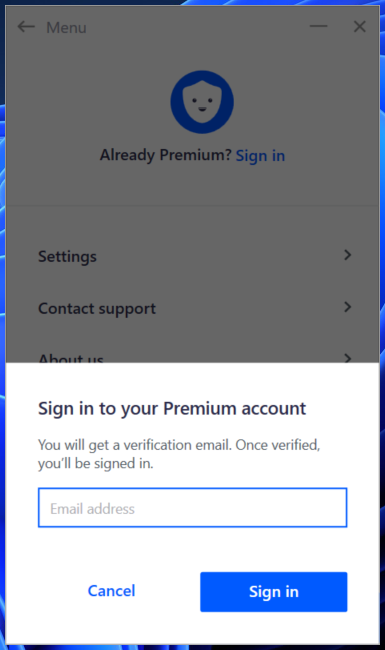Open Contact support via its chevron arrow
The image size is (385, 650).
tap(347, 307)
